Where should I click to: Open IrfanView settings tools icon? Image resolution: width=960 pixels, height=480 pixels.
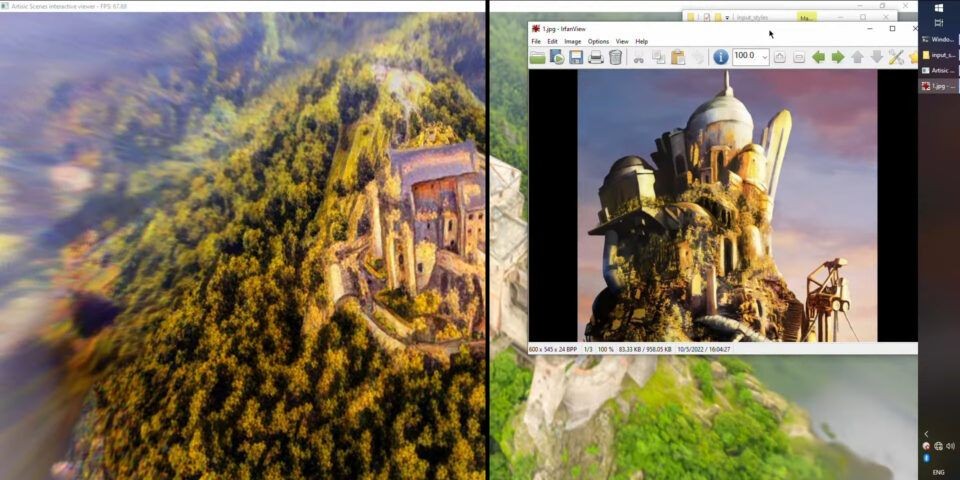pos(896,58)
